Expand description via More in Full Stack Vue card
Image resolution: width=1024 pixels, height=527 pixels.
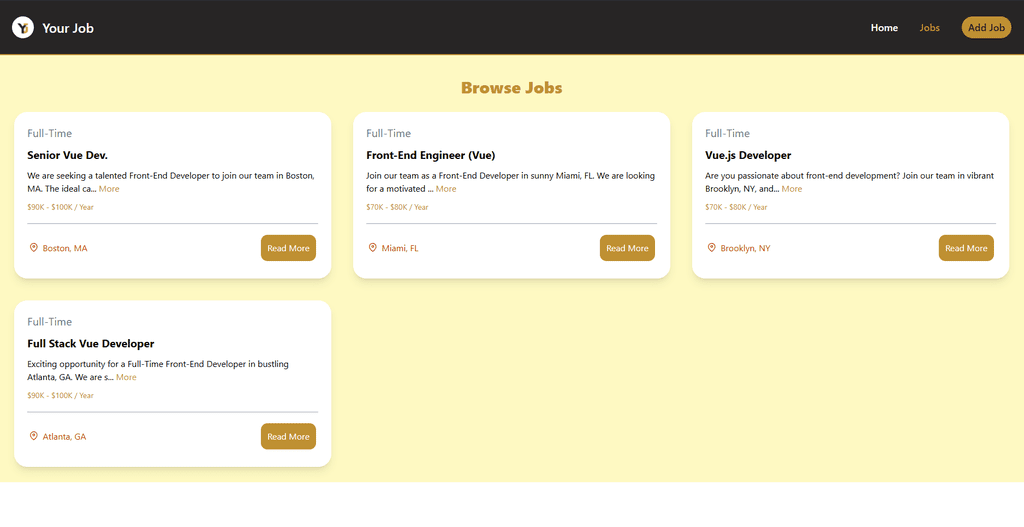(x=126, y=377)
